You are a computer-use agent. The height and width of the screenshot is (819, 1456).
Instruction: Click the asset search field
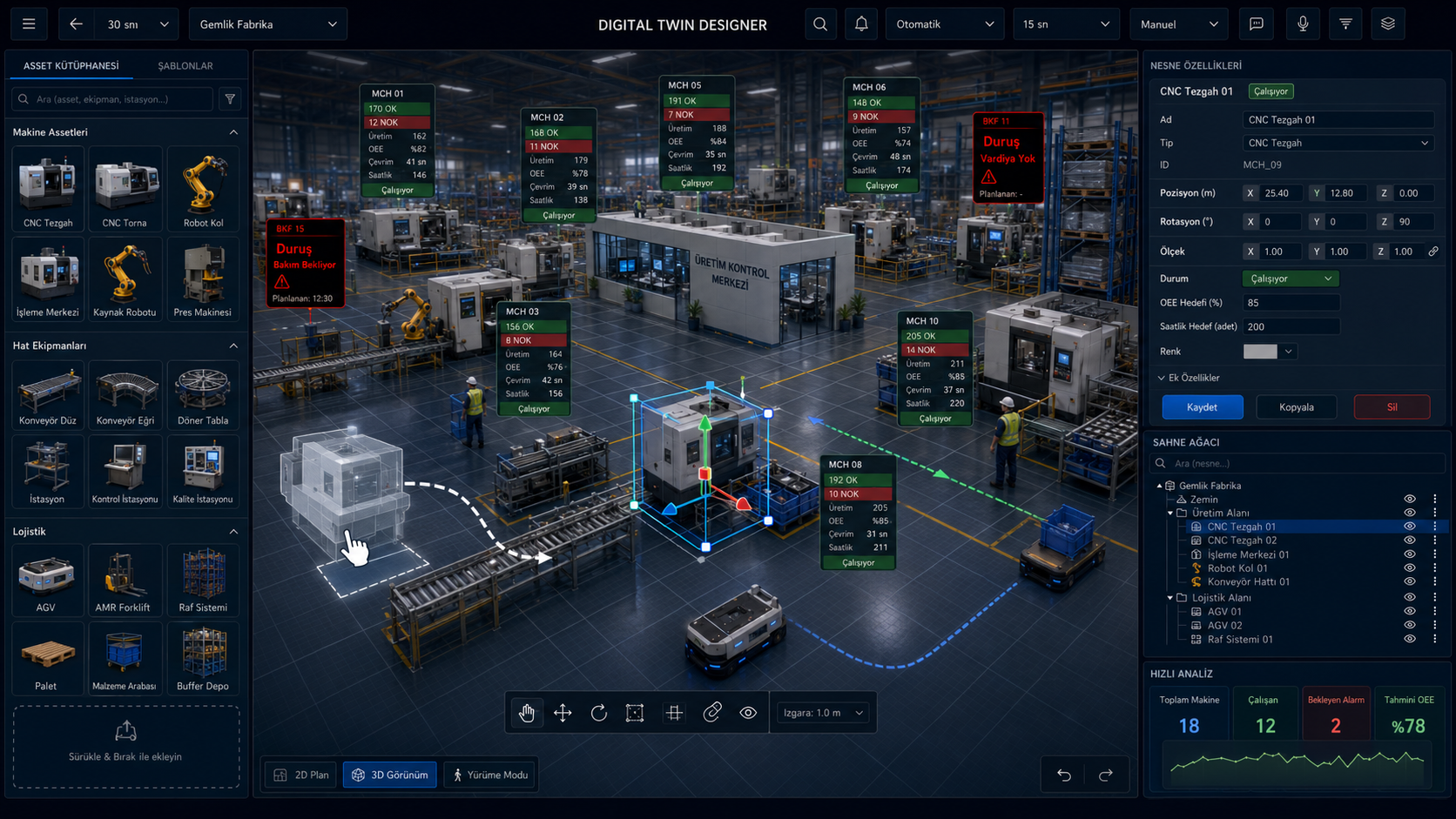click(112, 99)
